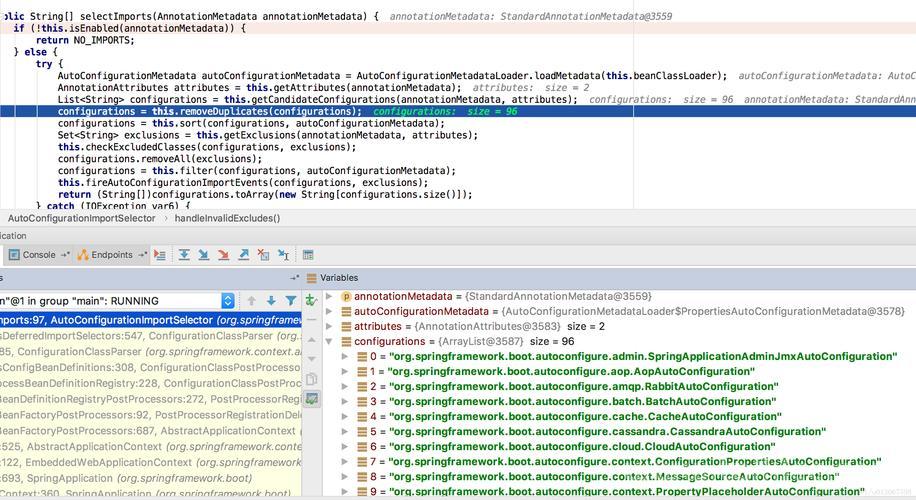The width and height of the screenshot is (916, 500).
Task: Expand list element 0 SpringApplicationAdminJmxAutoConfiguration
Action: pyautogui.click(x=345, y=356)
